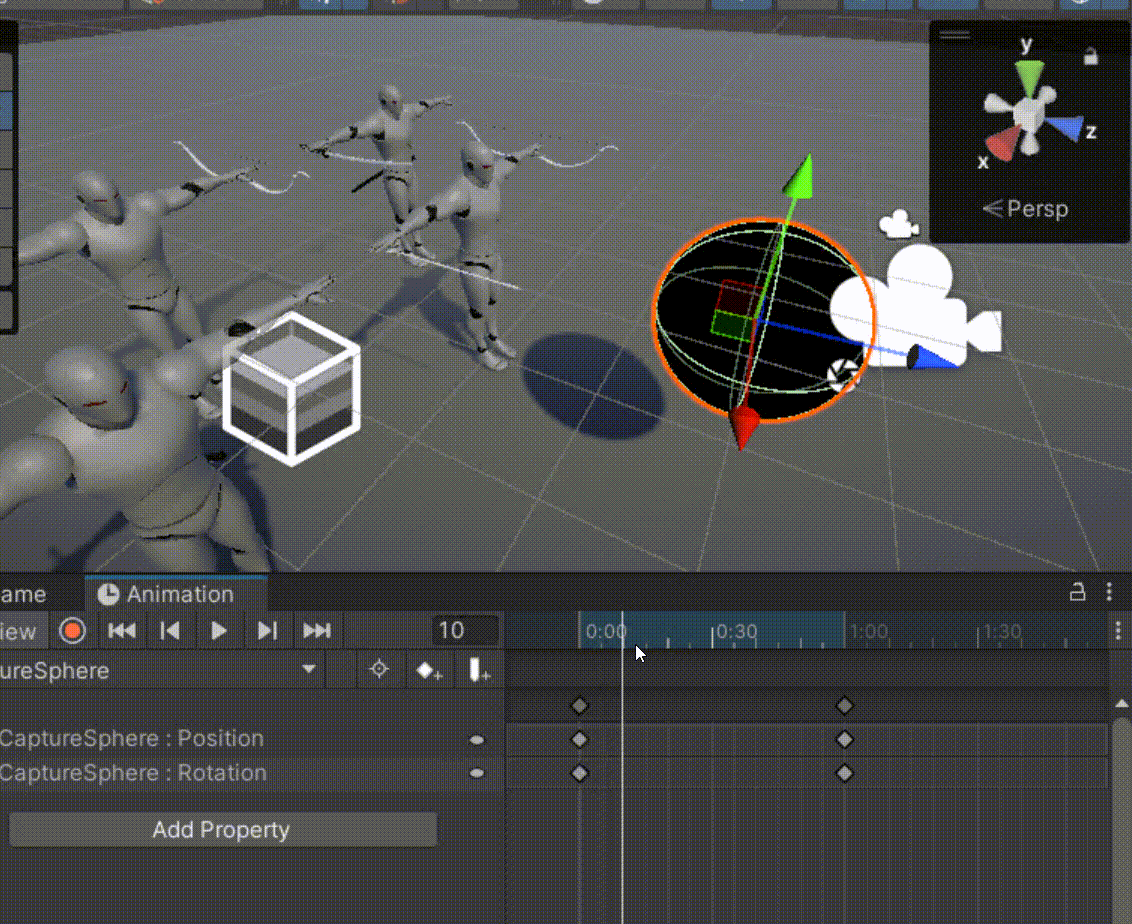The width and height of the screenshot is (1132, 924).
Task: Open the timeline area three-dot menu
Action: 1118,630
